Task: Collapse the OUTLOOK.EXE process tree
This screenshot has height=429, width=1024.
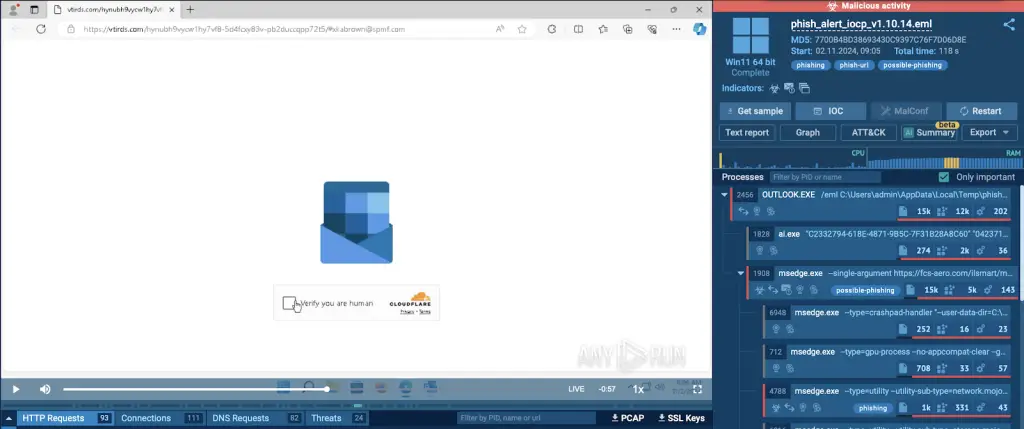Action: 724,195
